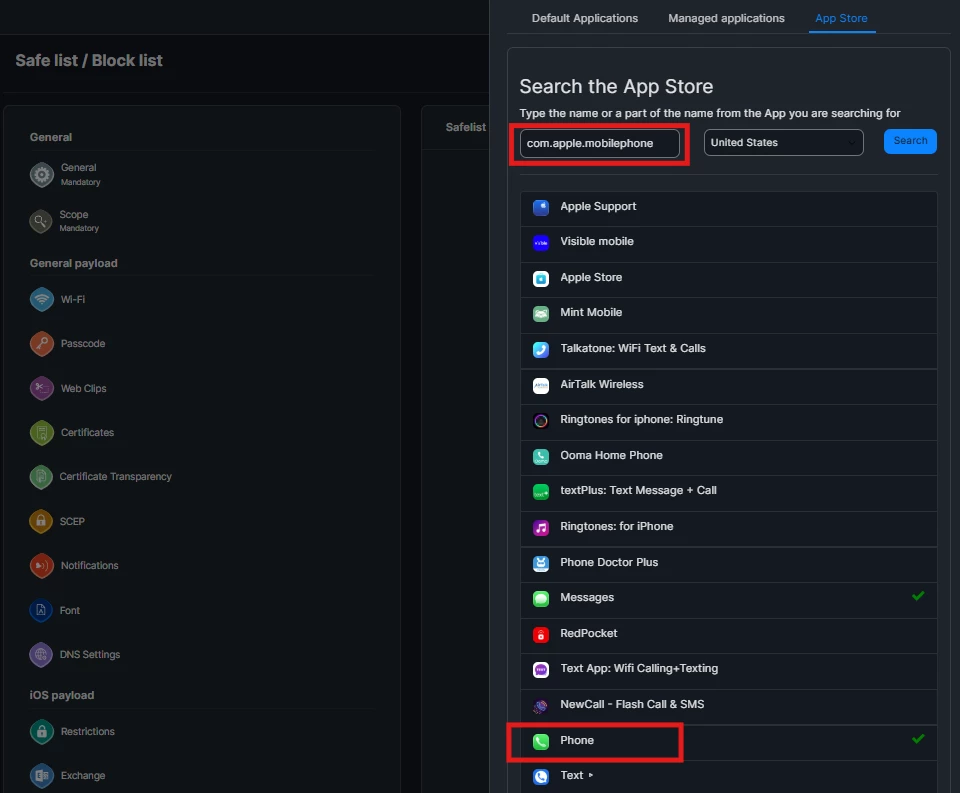
Task: Toggle the checkmark on Messages row
Action: [x=918, y=596]
